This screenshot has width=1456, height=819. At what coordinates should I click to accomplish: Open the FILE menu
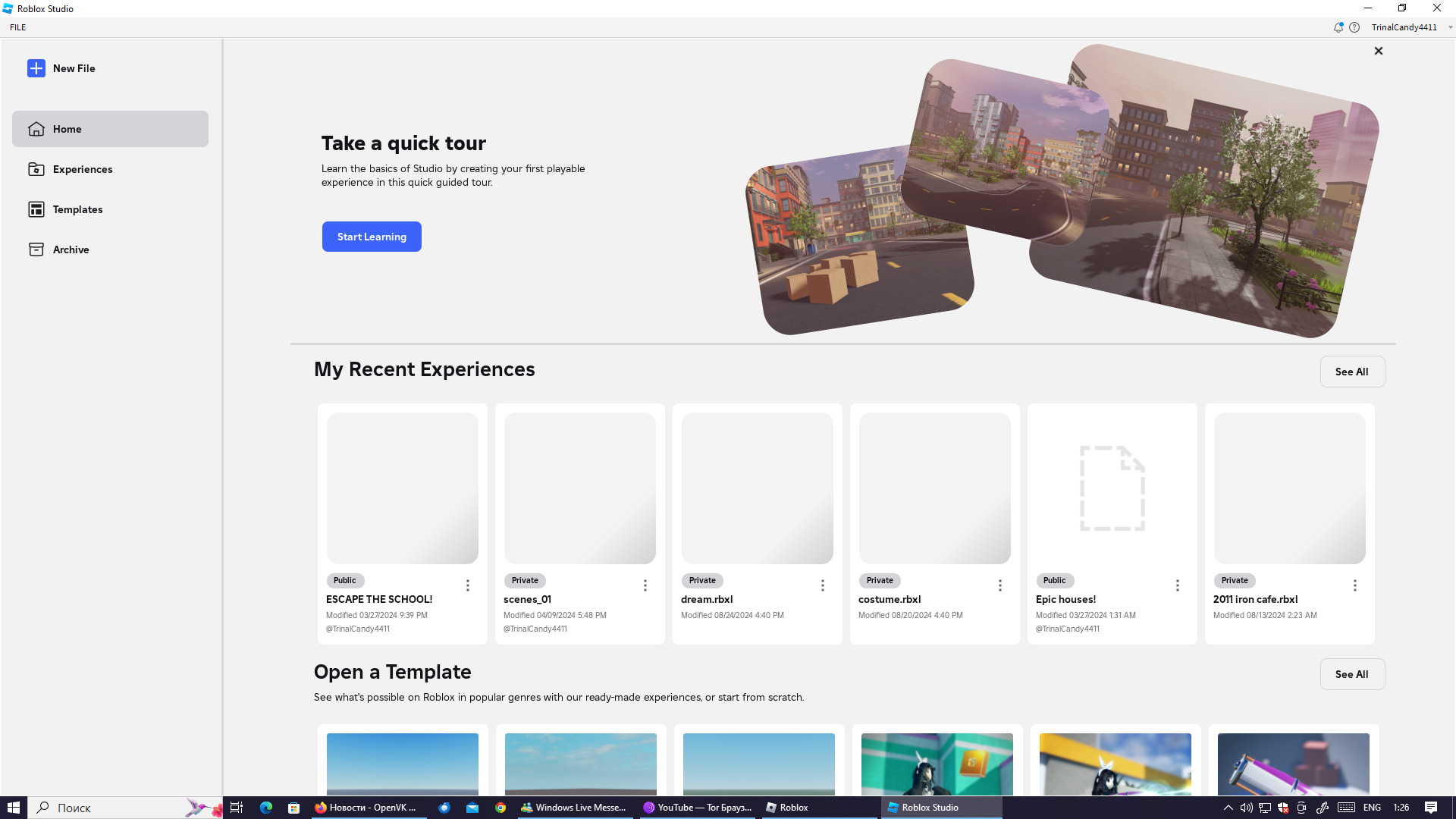tap(18, 27)
